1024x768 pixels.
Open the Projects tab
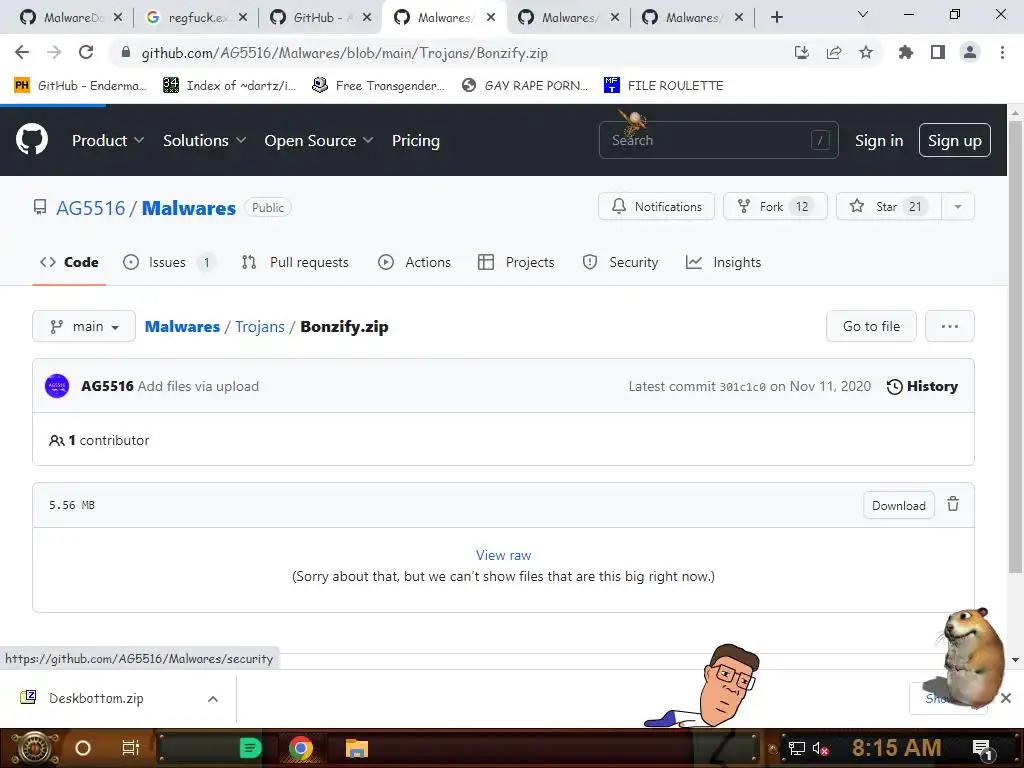[x=516, y=262]
